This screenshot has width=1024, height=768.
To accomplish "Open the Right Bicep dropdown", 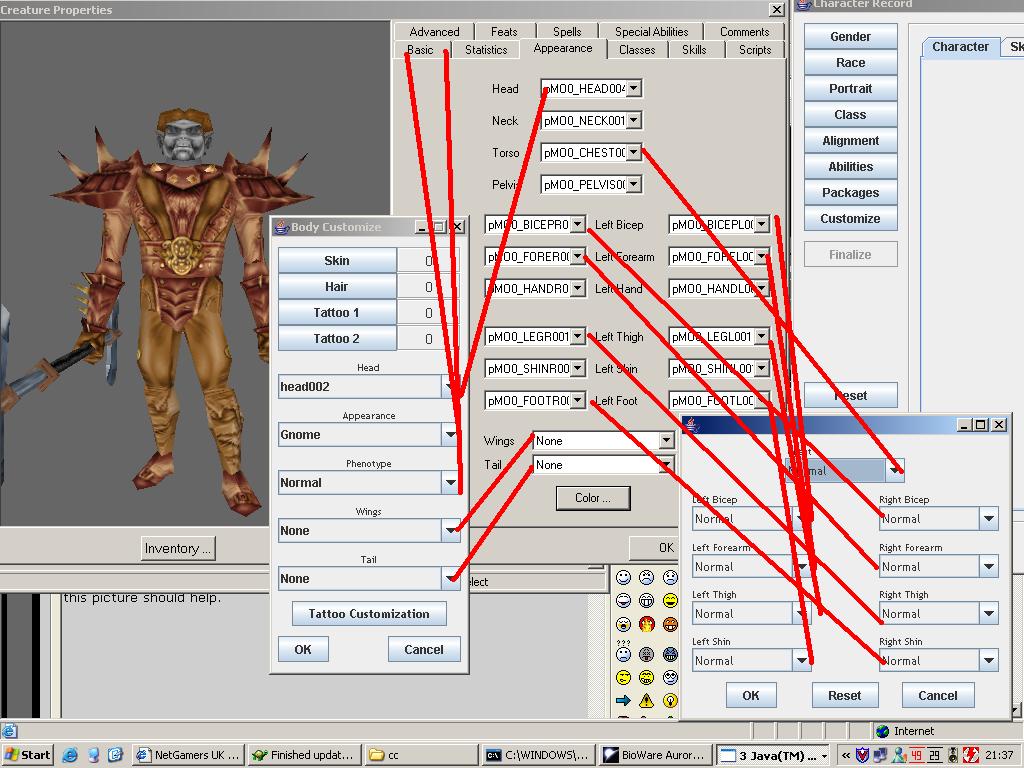I will pos(988,519).
